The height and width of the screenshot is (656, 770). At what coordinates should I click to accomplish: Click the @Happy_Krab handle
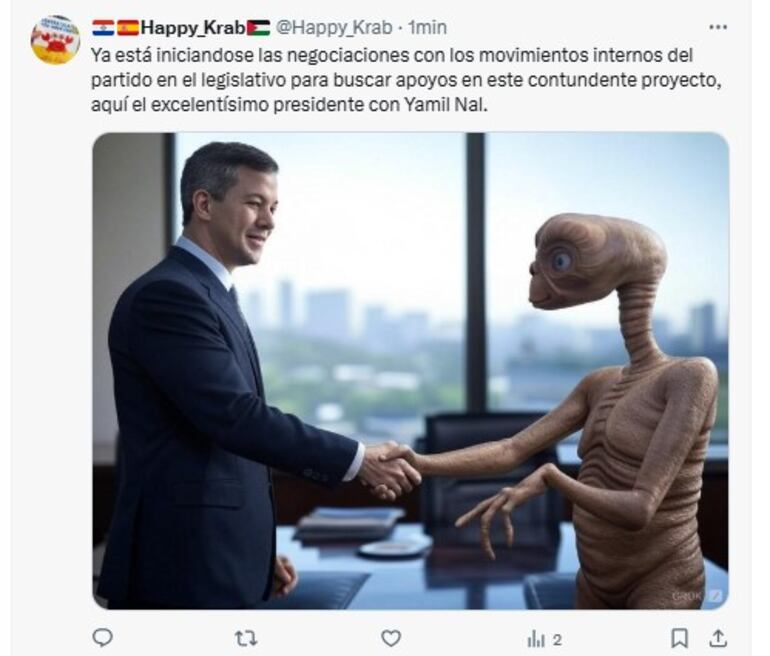click(x=334, y=28)
